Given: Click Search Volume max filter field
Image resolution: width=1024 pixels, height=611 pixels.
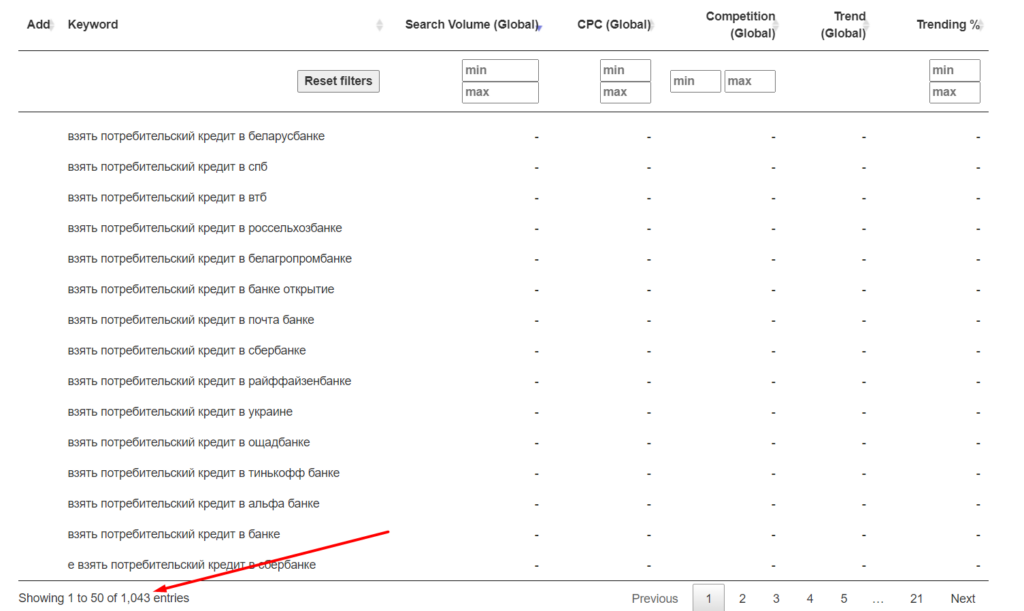Looking at the screenshot, I should coord(500,92).
